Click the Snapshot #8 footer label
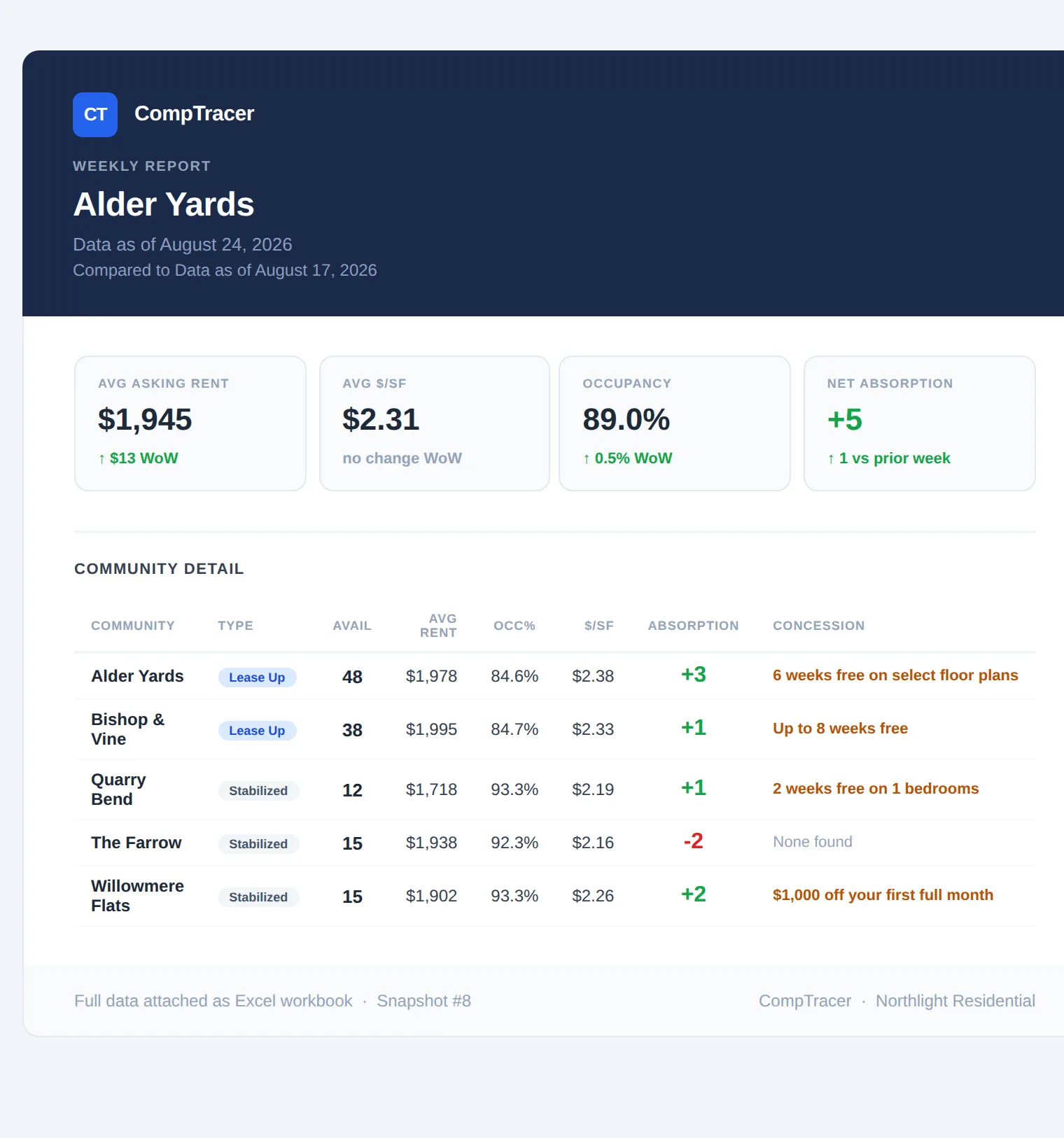Image resolution: width=1064 pixels, height=1138 pixels. coord(423,1001)
